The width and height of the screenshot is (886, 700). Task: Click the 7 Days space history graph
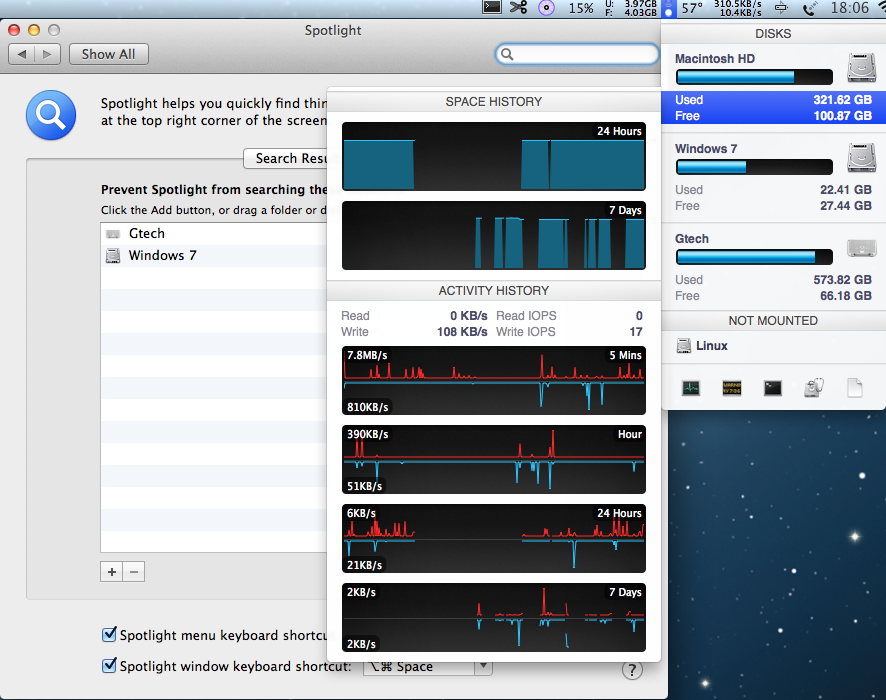pos(494,236)
